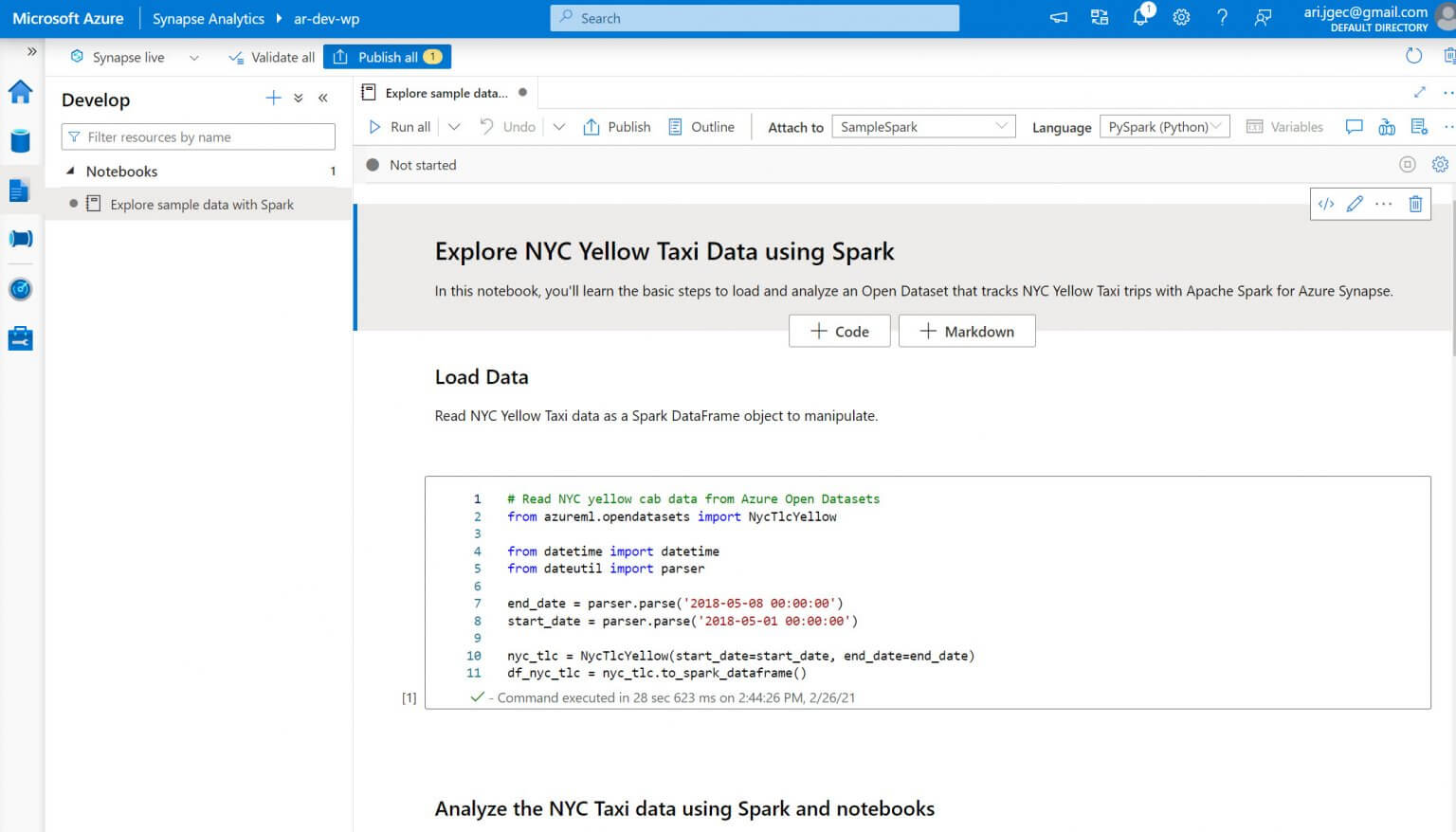Viewport: 1456px width, 832px height.
Task: Open the Integrate hub in the sidebar
Action: click(x=20, y=238)
